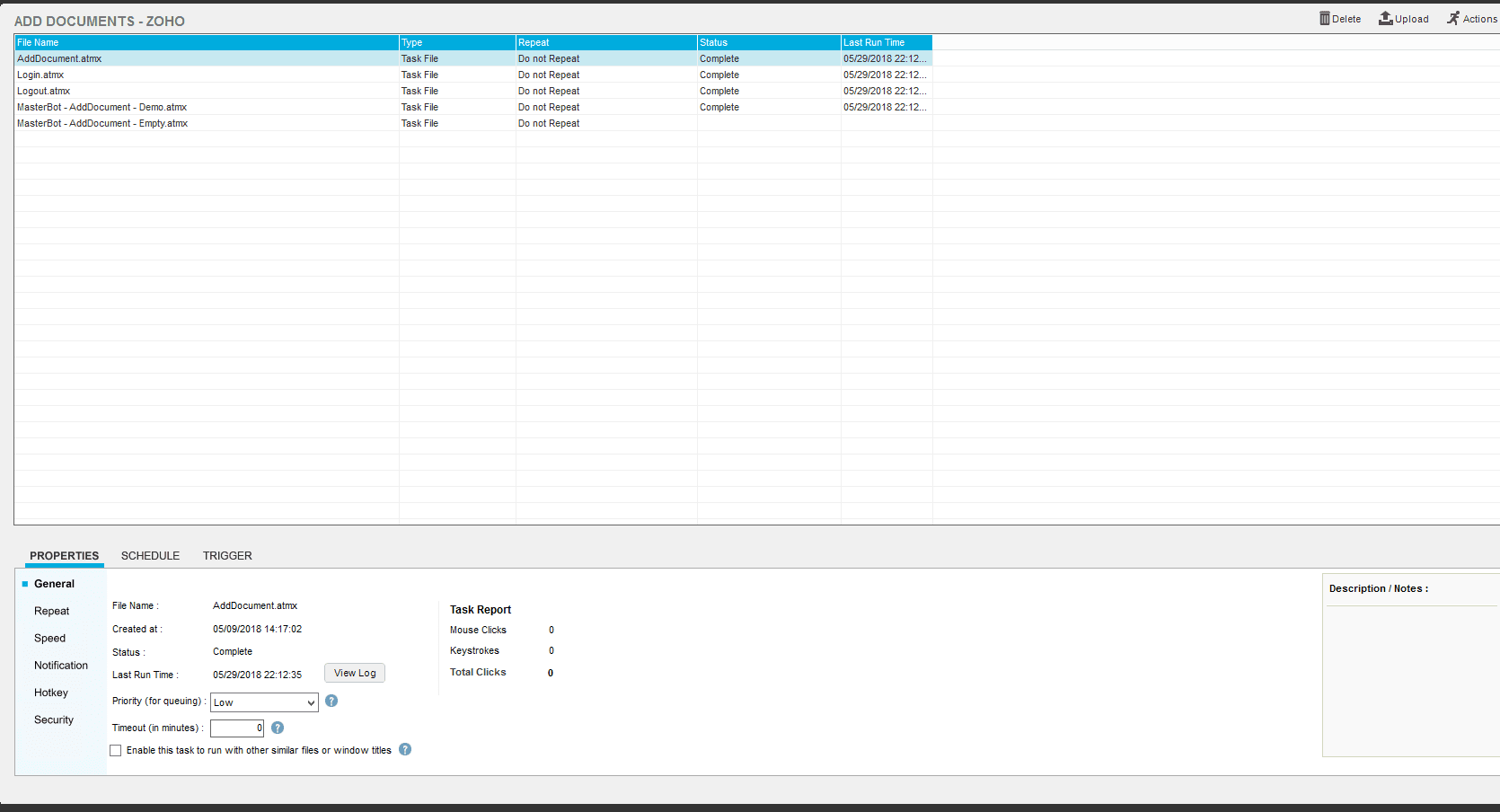Image resolution: width=1500 pixels, height=812 pixels.
Task: Click help icon after similar files checkbox
Action: (x=405, y=749)
